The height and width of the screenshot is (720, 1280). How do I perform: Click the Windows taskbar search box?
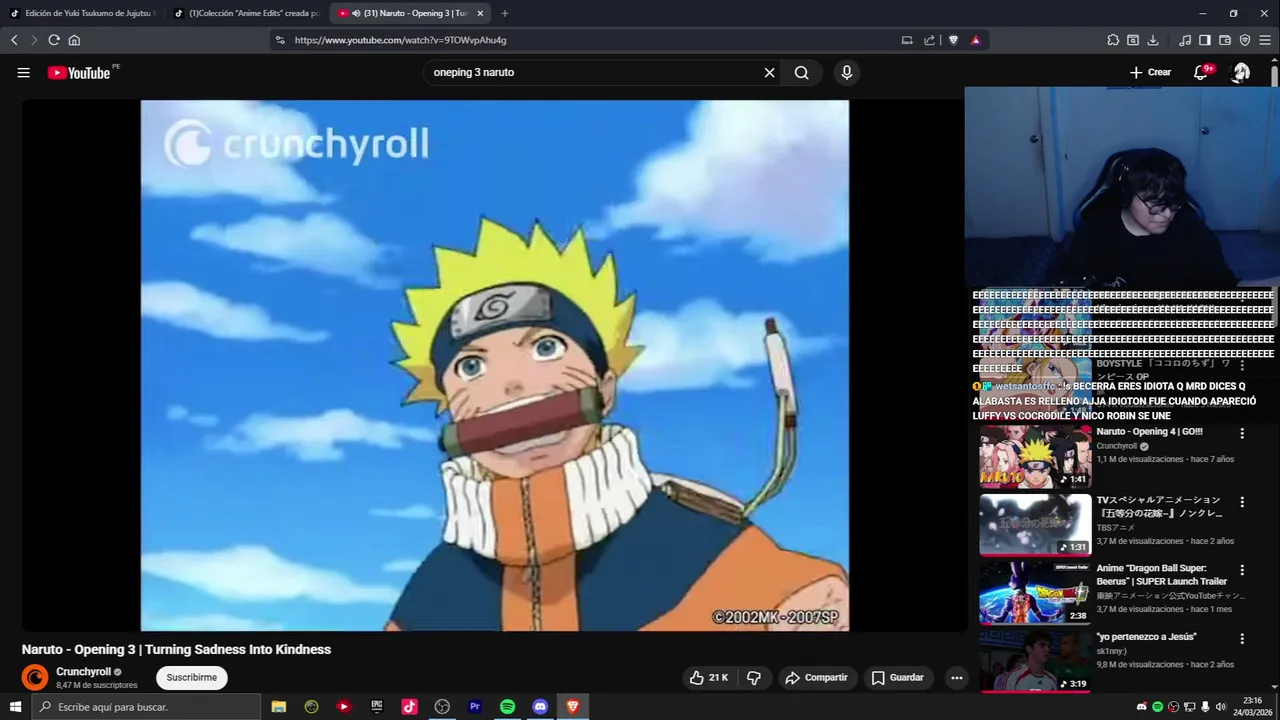point(146,707)
